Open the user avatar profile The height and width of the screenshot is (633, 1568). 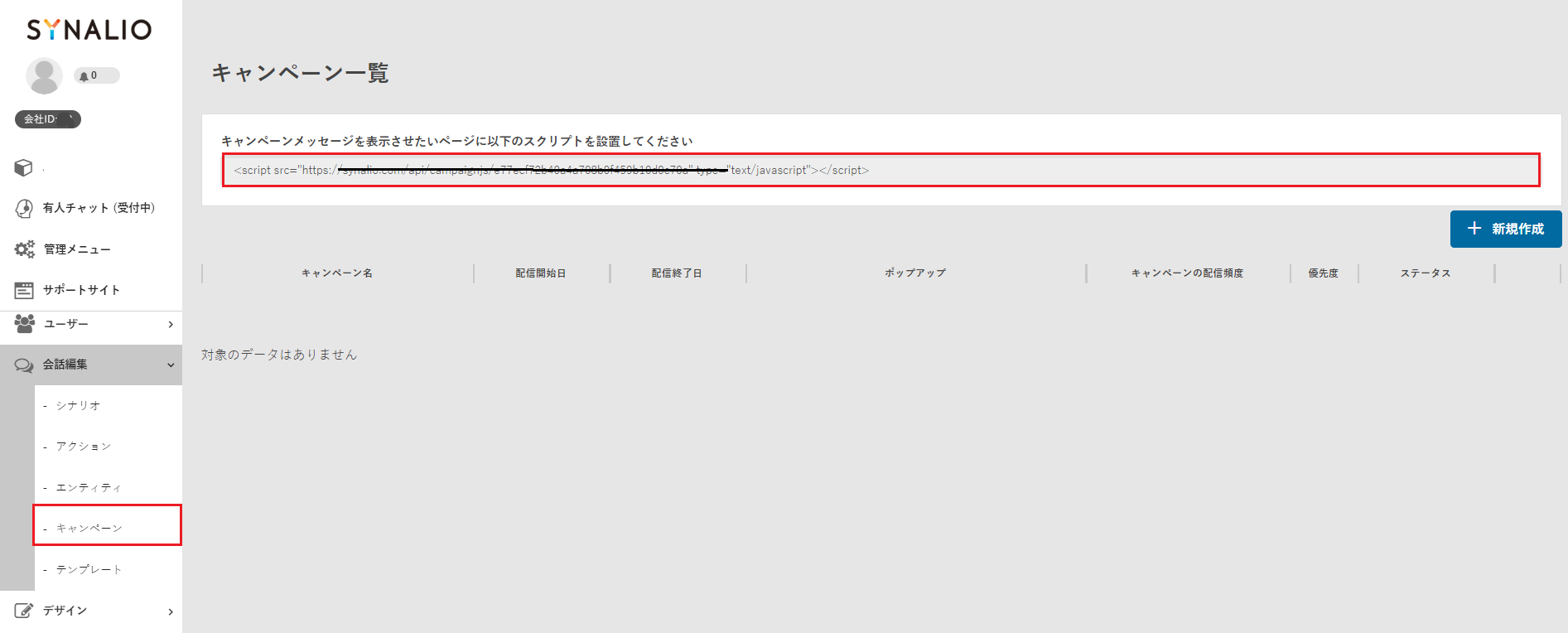(x=44, y=76)
